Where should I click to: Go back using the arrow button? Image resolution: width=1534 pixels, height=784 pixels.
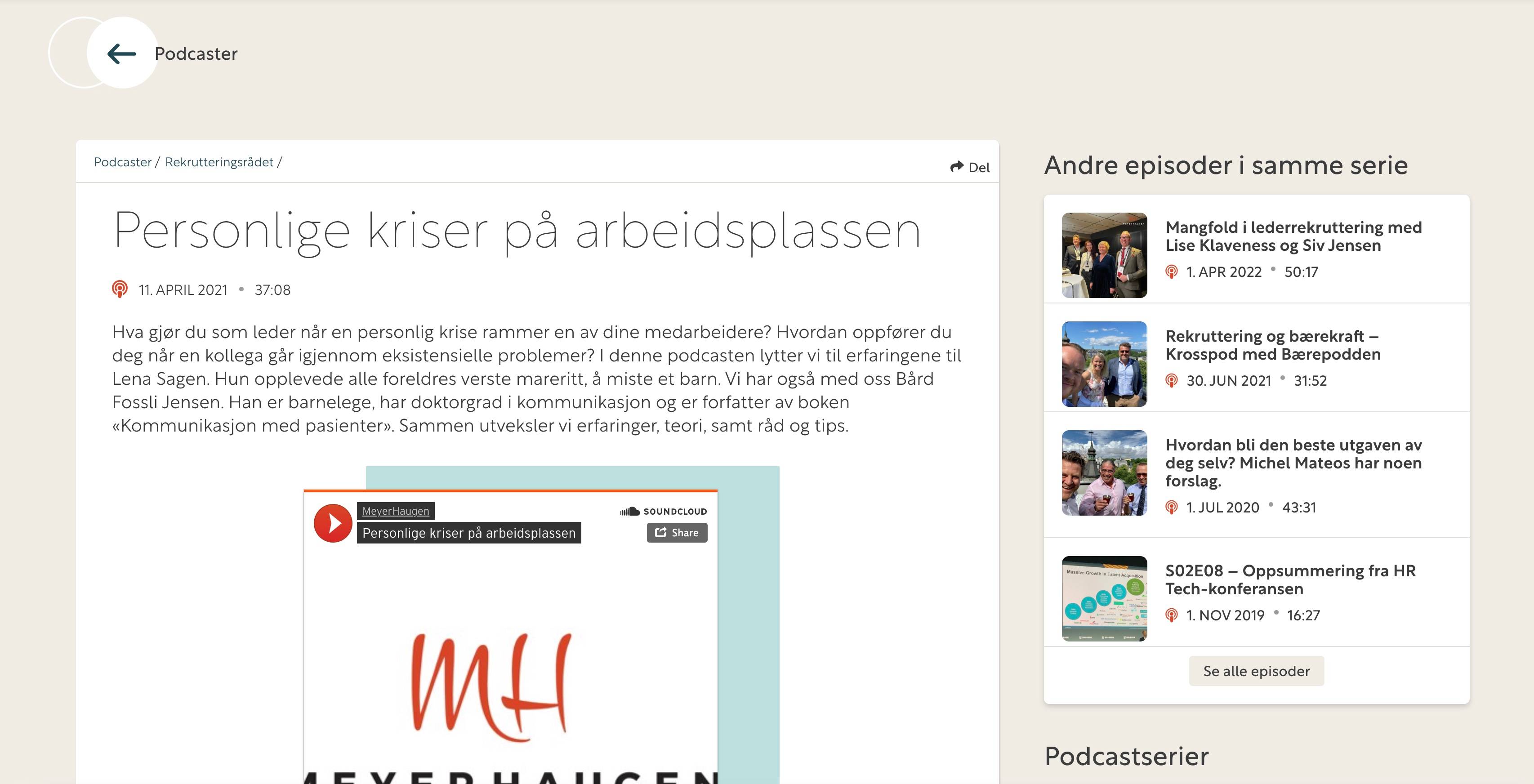point(122,53)
